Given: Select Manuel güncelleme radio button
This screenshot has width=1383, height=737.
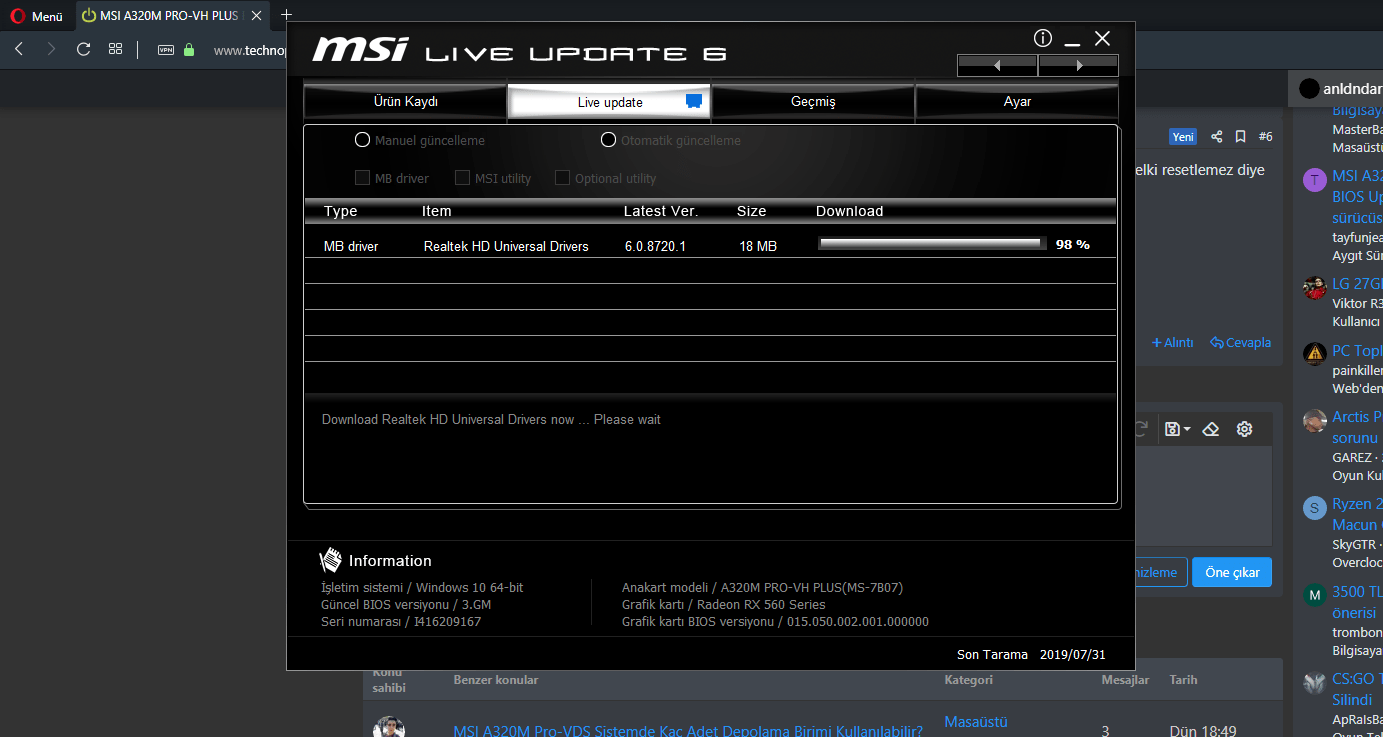Looking at the screenshot, I should [362, 140].
